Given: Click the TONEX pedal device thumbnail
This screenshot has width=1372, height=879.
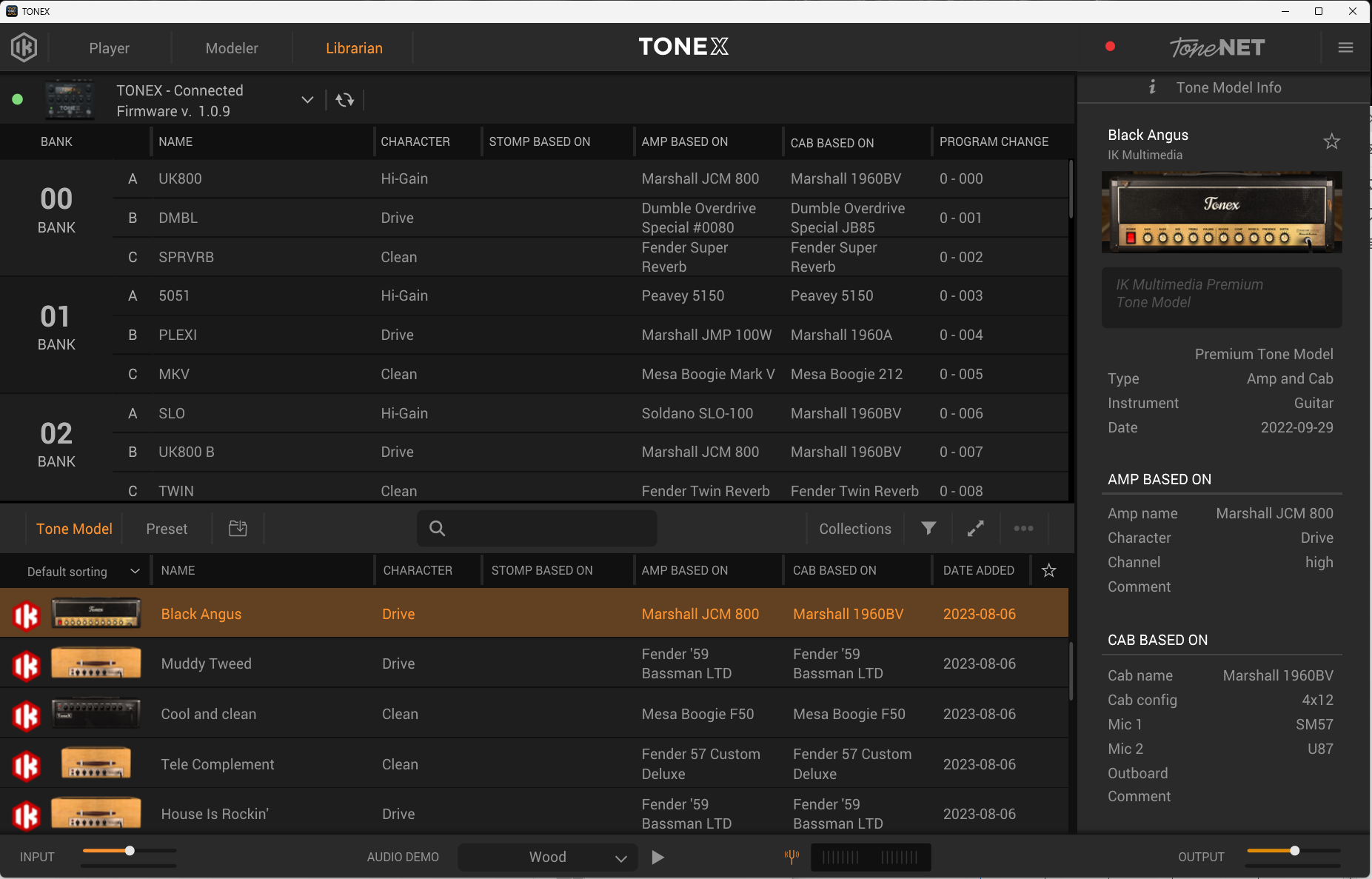Looking at the screenshot, I should click(70, 99).
